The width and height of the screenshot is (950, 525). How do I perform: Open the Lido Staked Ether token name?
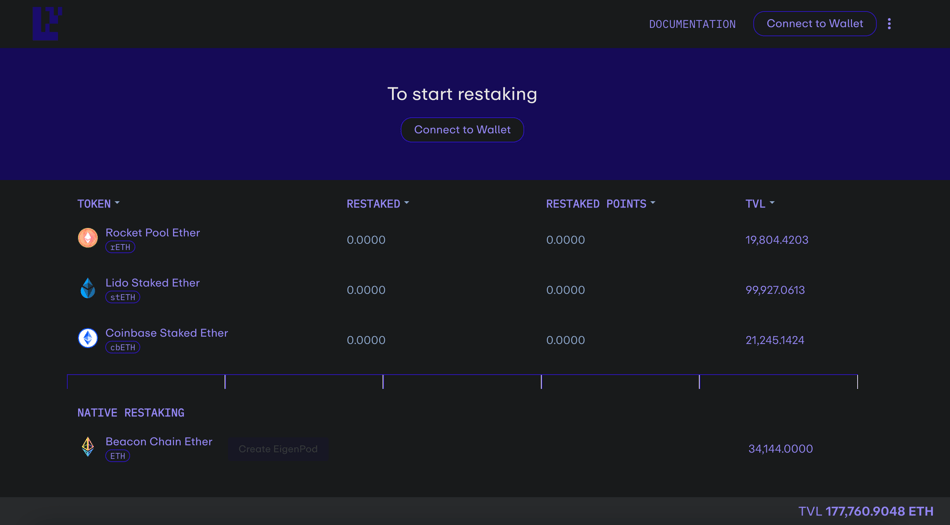coord(153,283)
